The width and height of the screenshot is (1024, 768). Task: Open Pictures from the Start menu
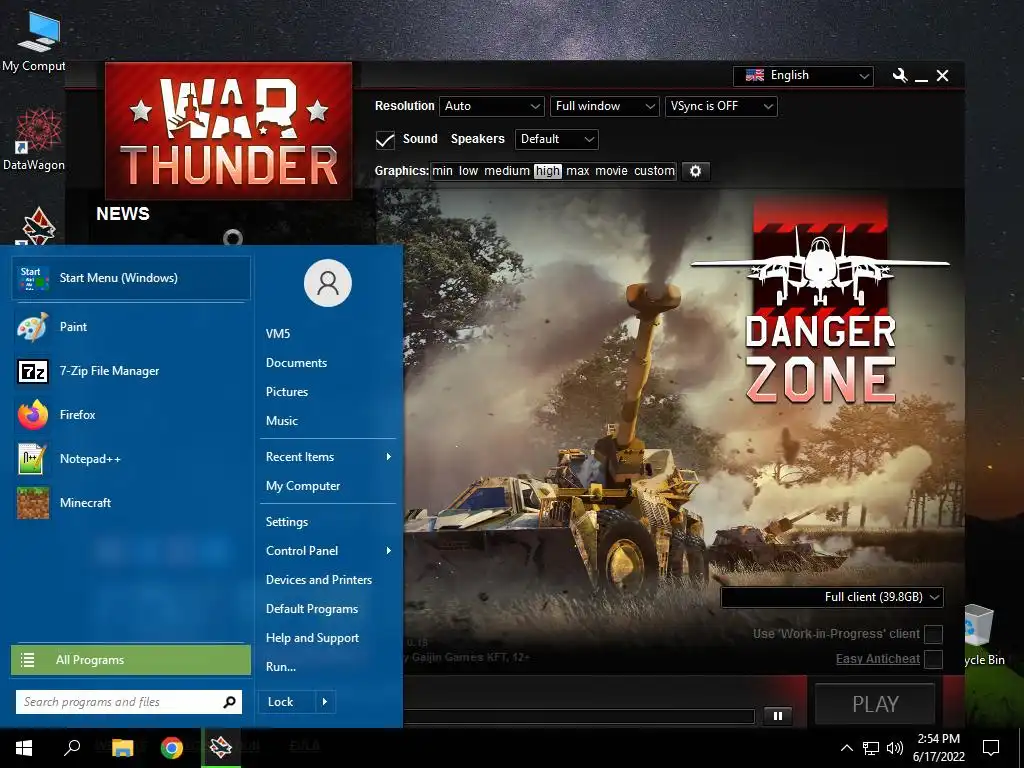287,392
